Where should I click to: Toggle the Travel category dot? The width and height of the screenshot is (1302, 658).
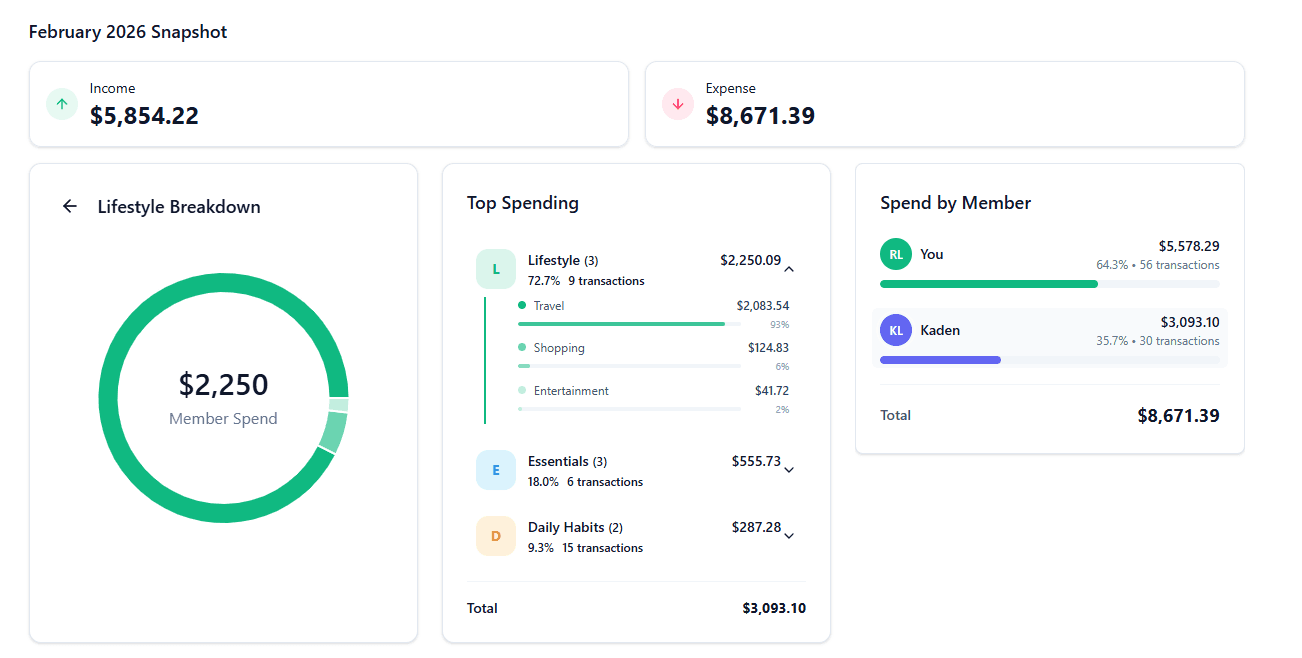coord(521,305)
